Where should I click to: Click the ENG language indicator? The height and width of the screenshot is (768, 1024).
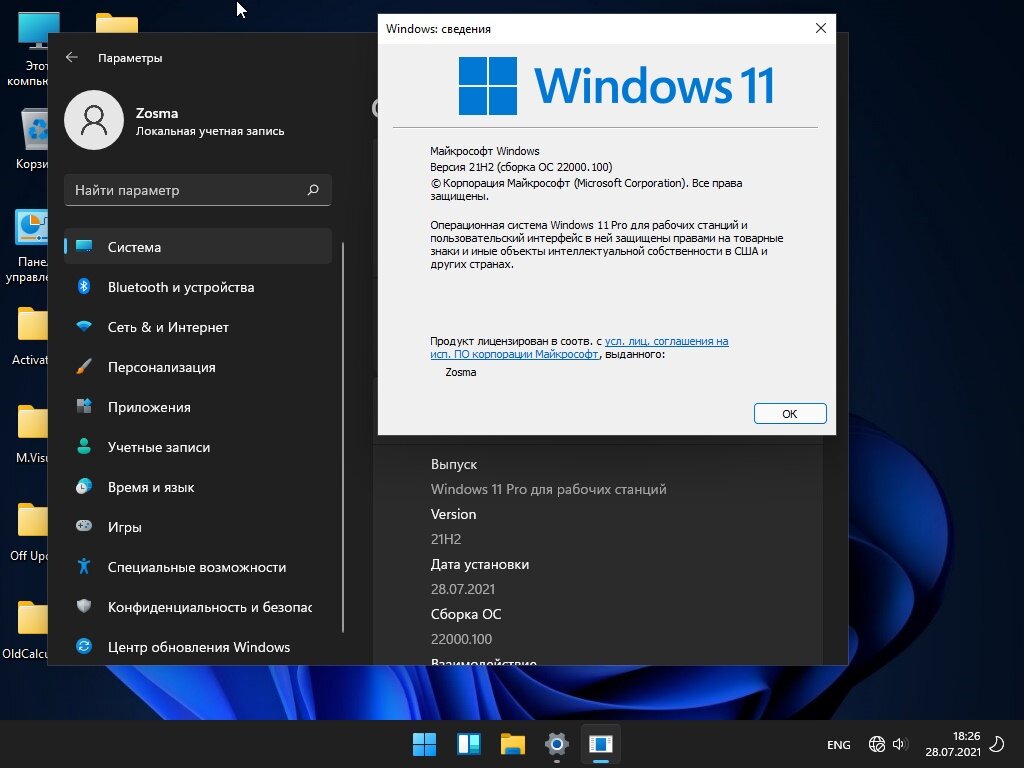(x=839, y=744)
